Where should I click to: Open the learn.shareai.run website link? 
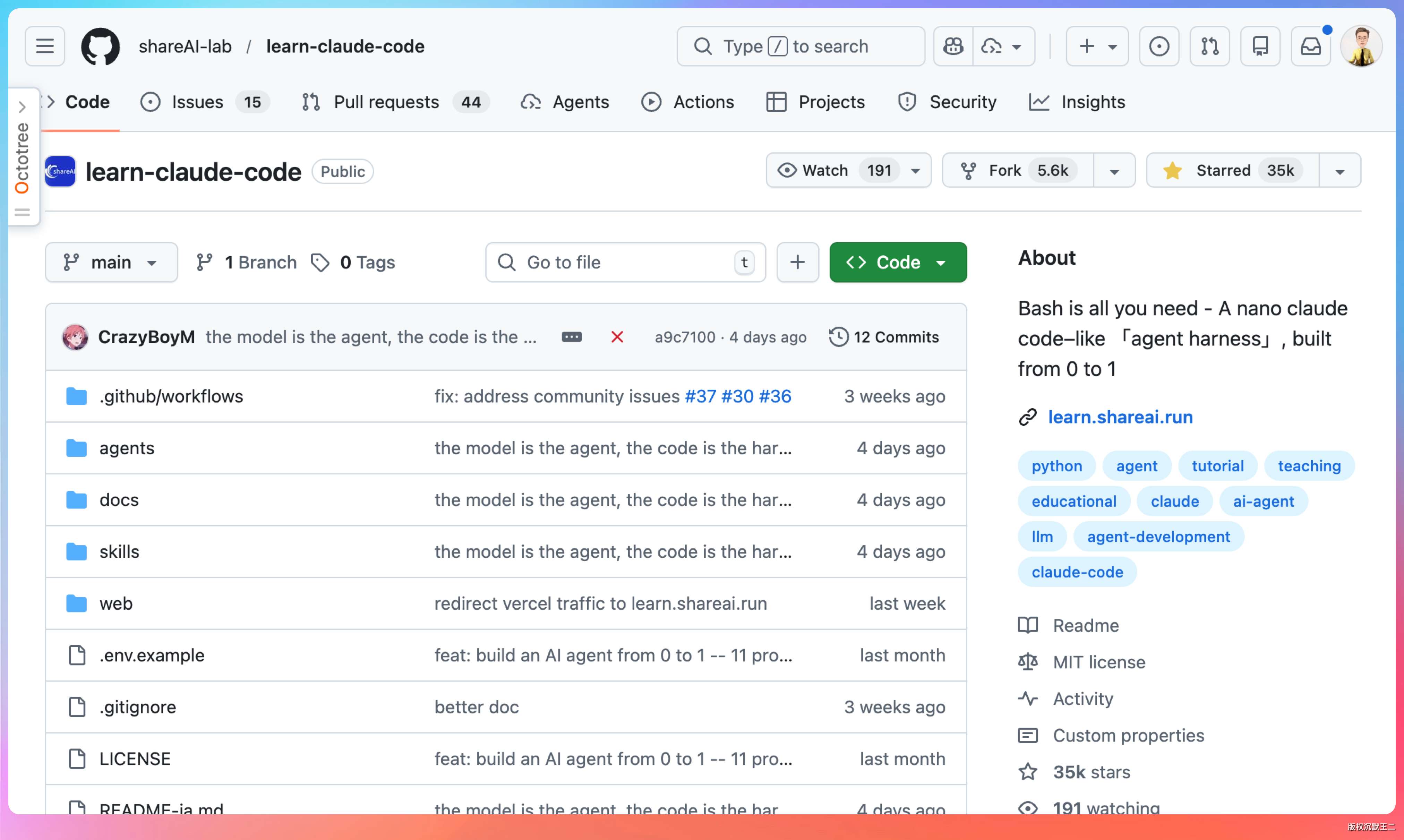click(x=1119, y=417)
